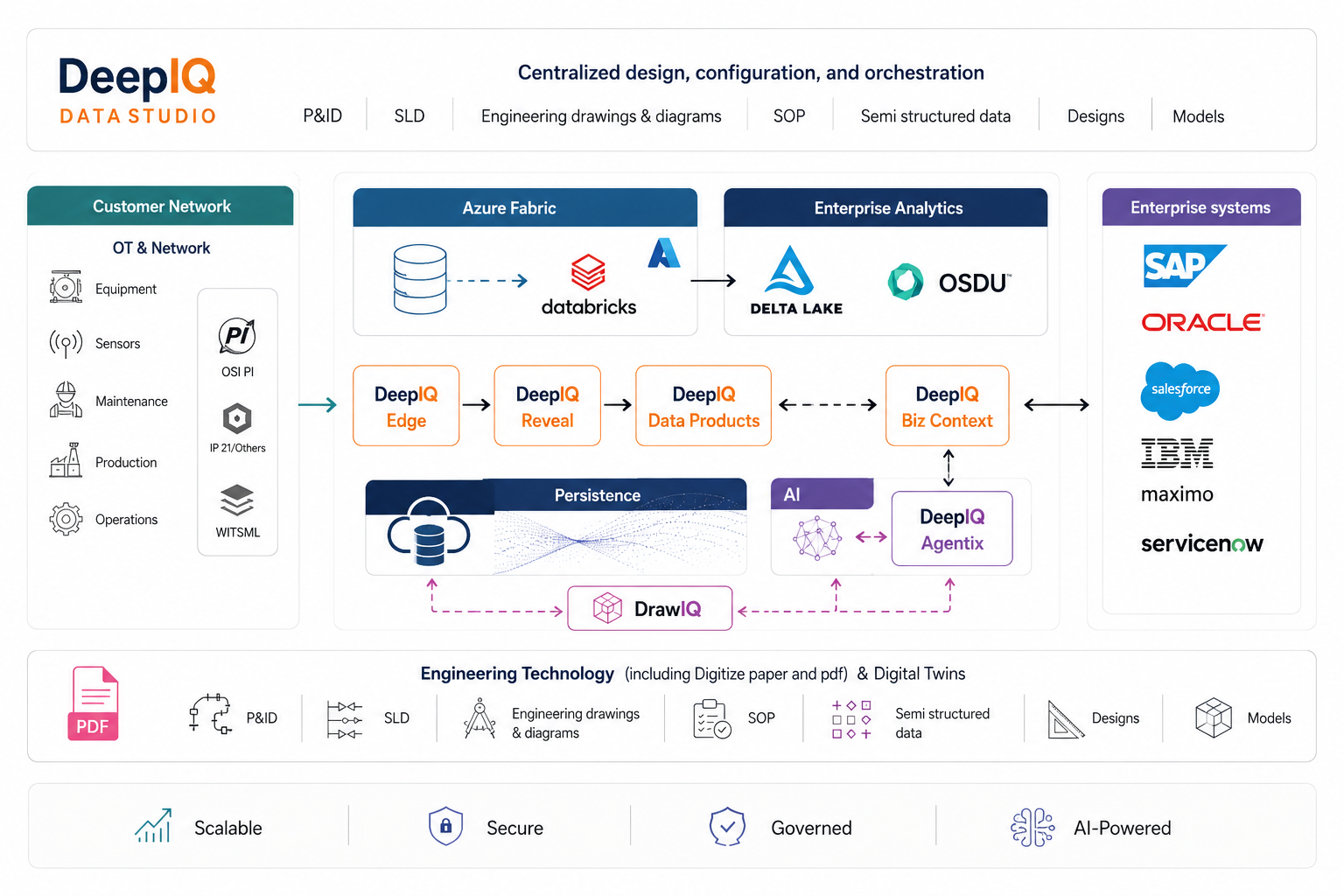Select the Sensors signal icon
Viewport: 1344px width, 896px height.
point(66,343)
